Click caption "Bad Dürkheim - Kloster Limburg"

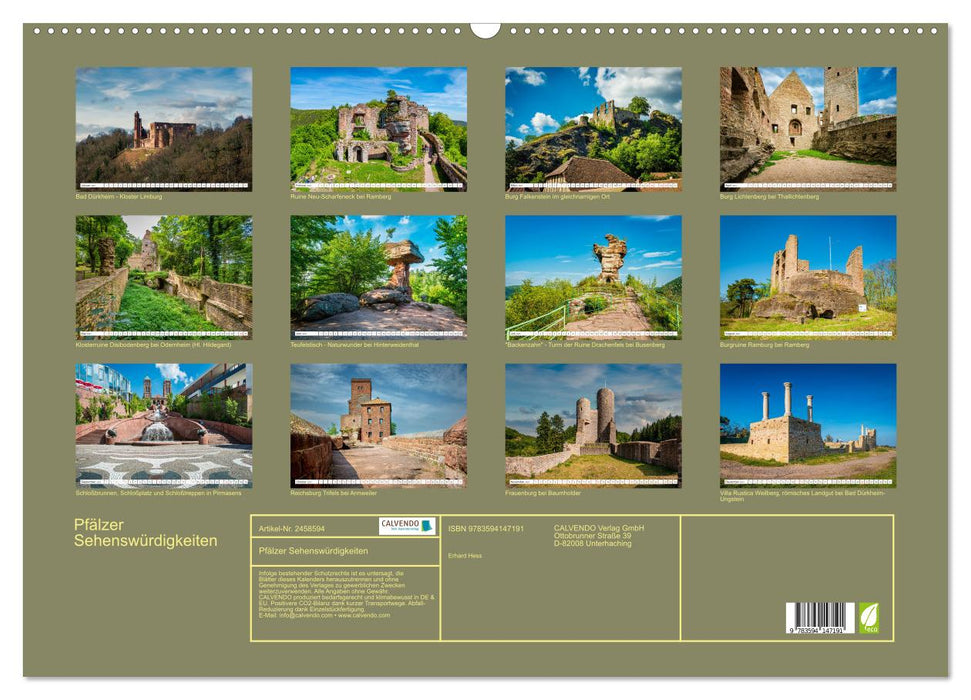(119, 196)
